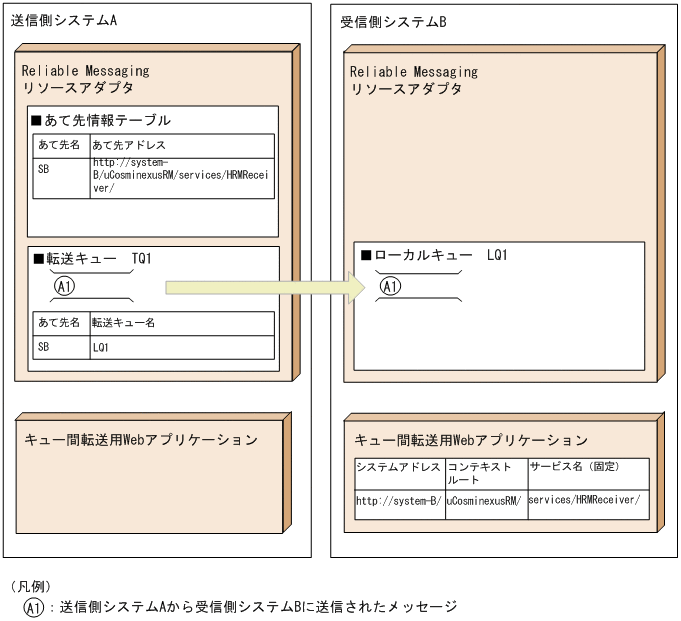The image size is (681, 621).
Task: Click the transfer arrow pointing to local queue LQ1
Action: click(x=265, y=287)
